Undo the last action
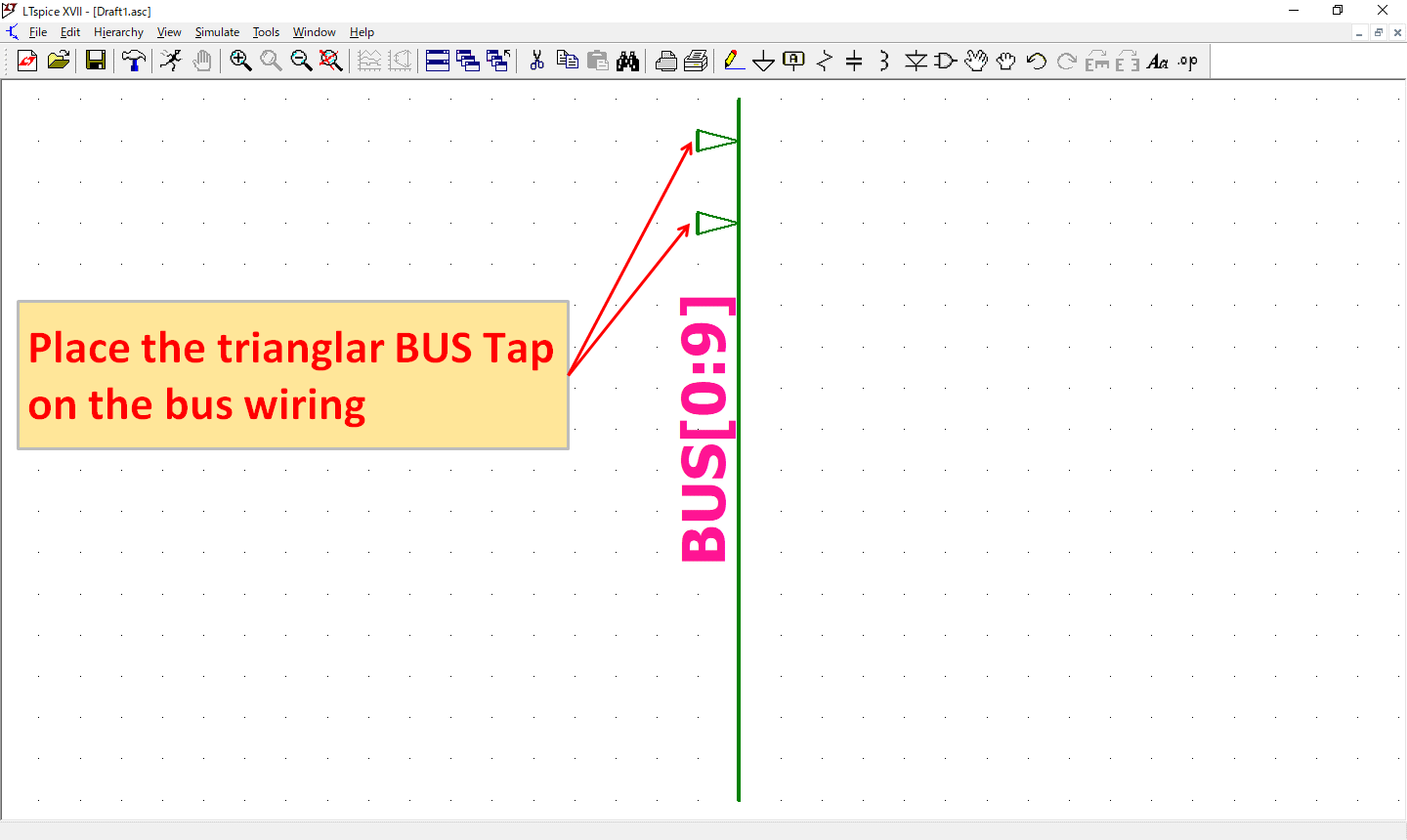The width and height of the screenshot is (1407, 840). (1036, 61)
